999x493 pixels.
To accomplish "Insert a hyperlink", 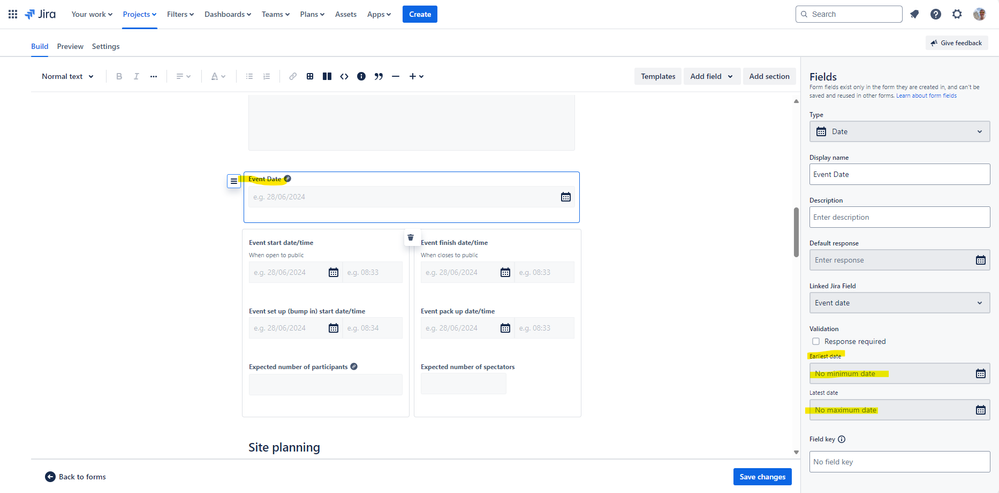I will (x=292, y=76).
